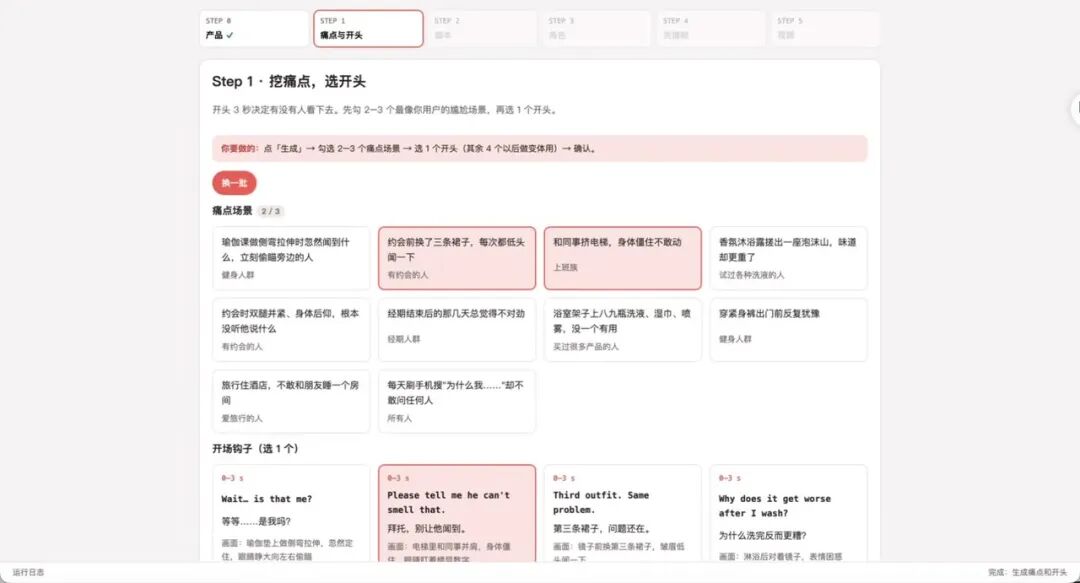Viewport: 1080px width, 583px height.
Task: Click the 试过各种洗液的人 tag
Action: click(x=751, y=275)
